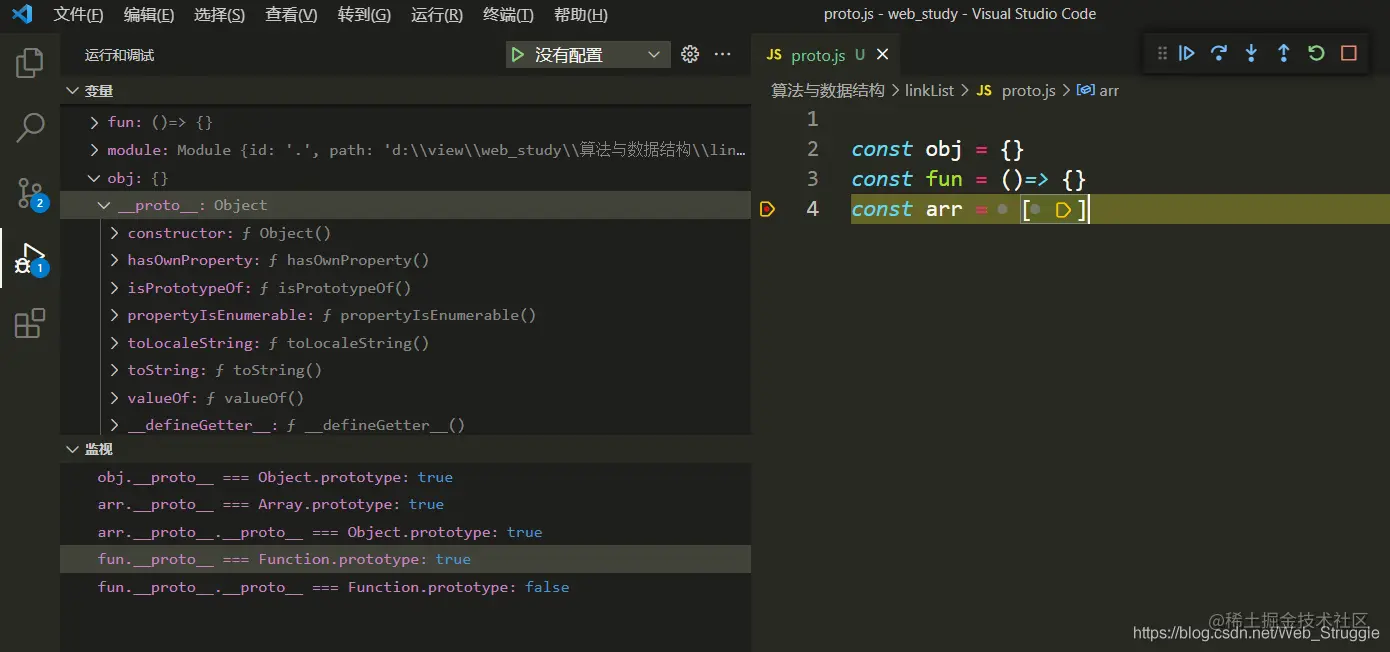Expand the valueOf entry
Image resolution: width=1390 pixels, height=652 pixels.
115,398
